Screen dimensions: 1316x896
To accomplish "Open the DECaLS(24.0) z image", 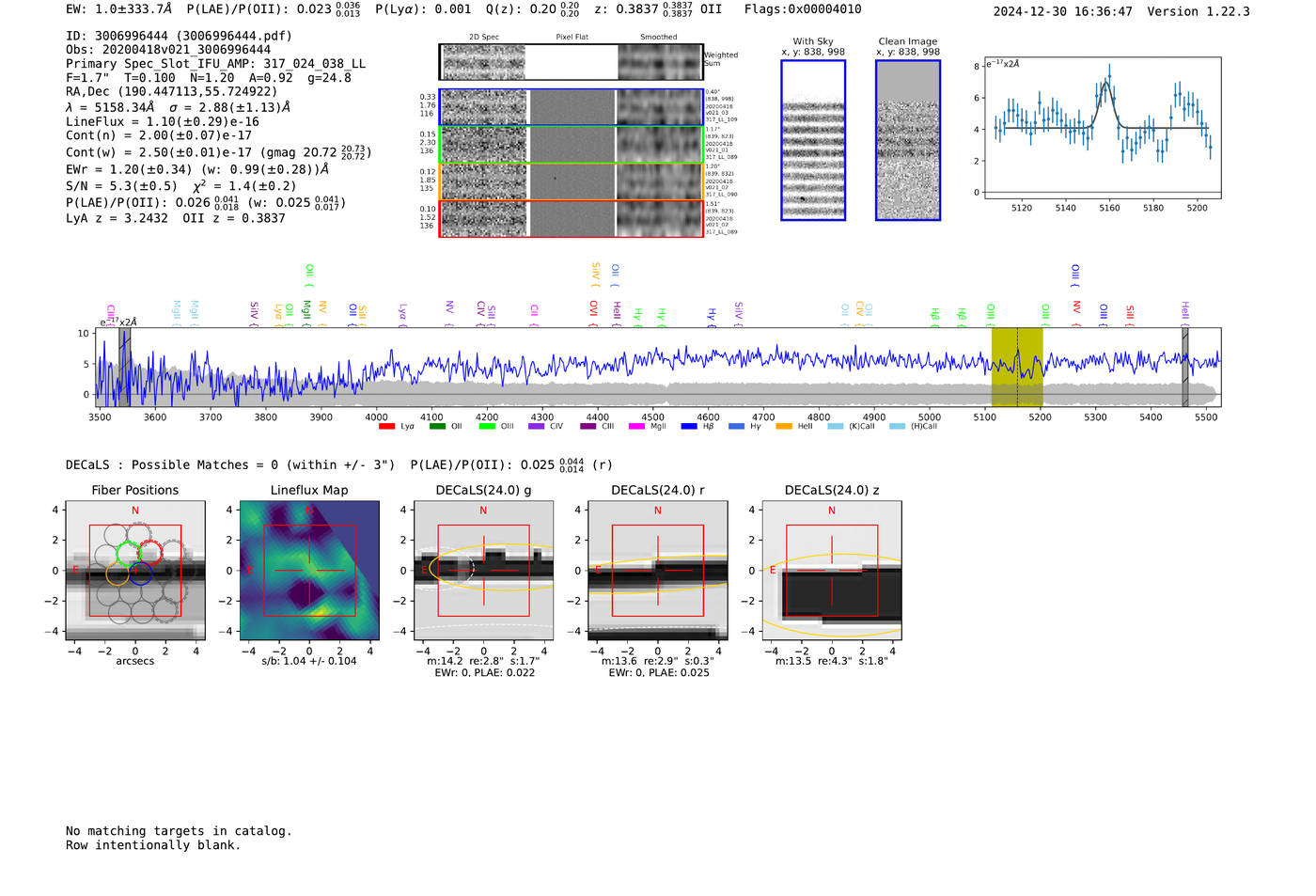I will pyautogui.click(x=832, y=571).
